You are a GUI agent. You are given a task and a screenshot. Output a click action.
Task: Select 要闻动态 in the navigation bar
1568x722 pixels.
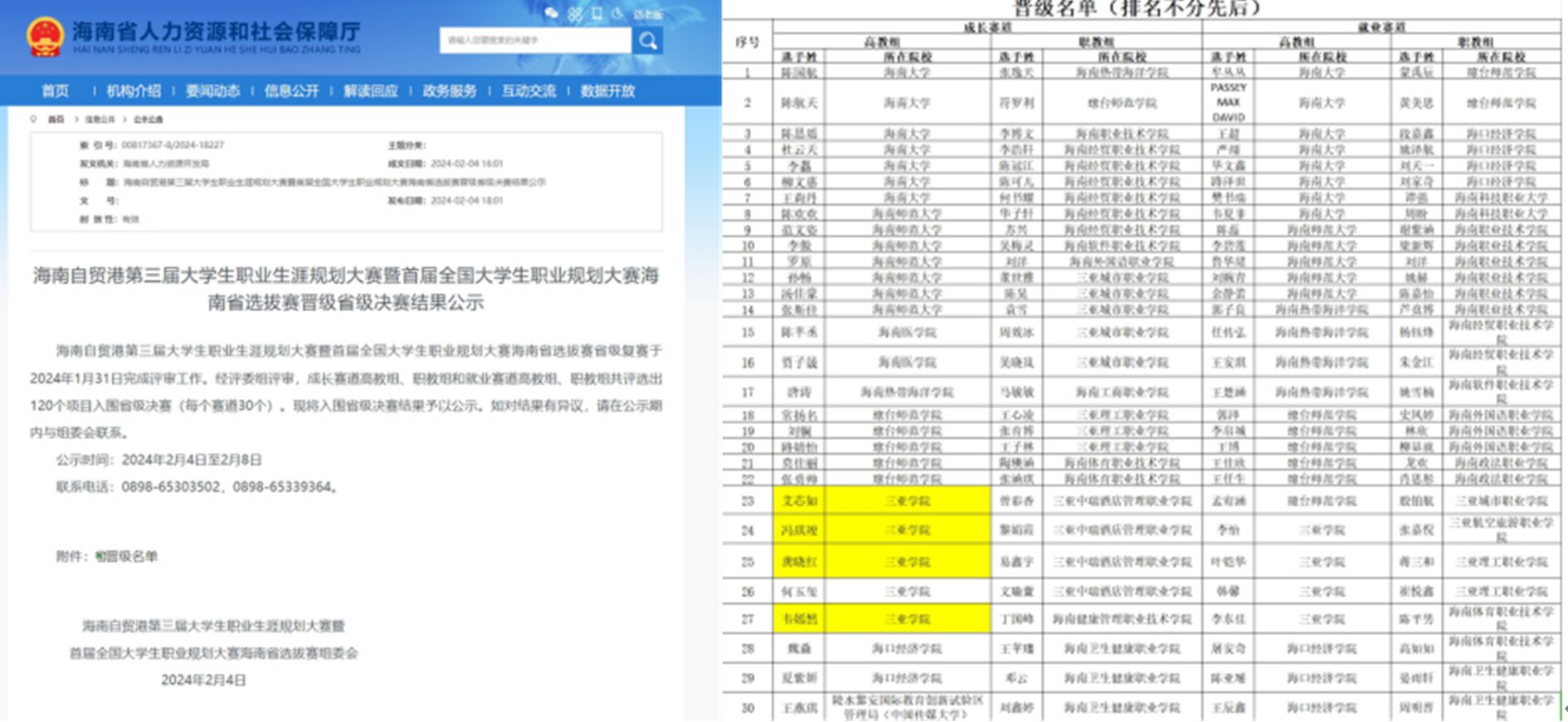(x=212, y=91)
